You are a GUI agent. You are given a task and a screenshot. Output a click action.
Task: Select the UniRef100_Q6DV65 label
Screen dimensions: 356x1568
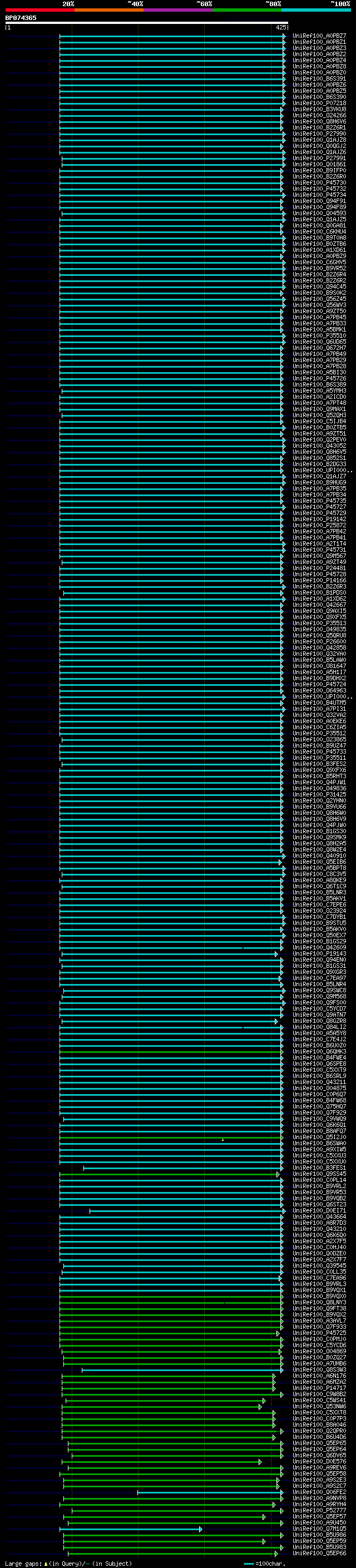coord(319,1456)
